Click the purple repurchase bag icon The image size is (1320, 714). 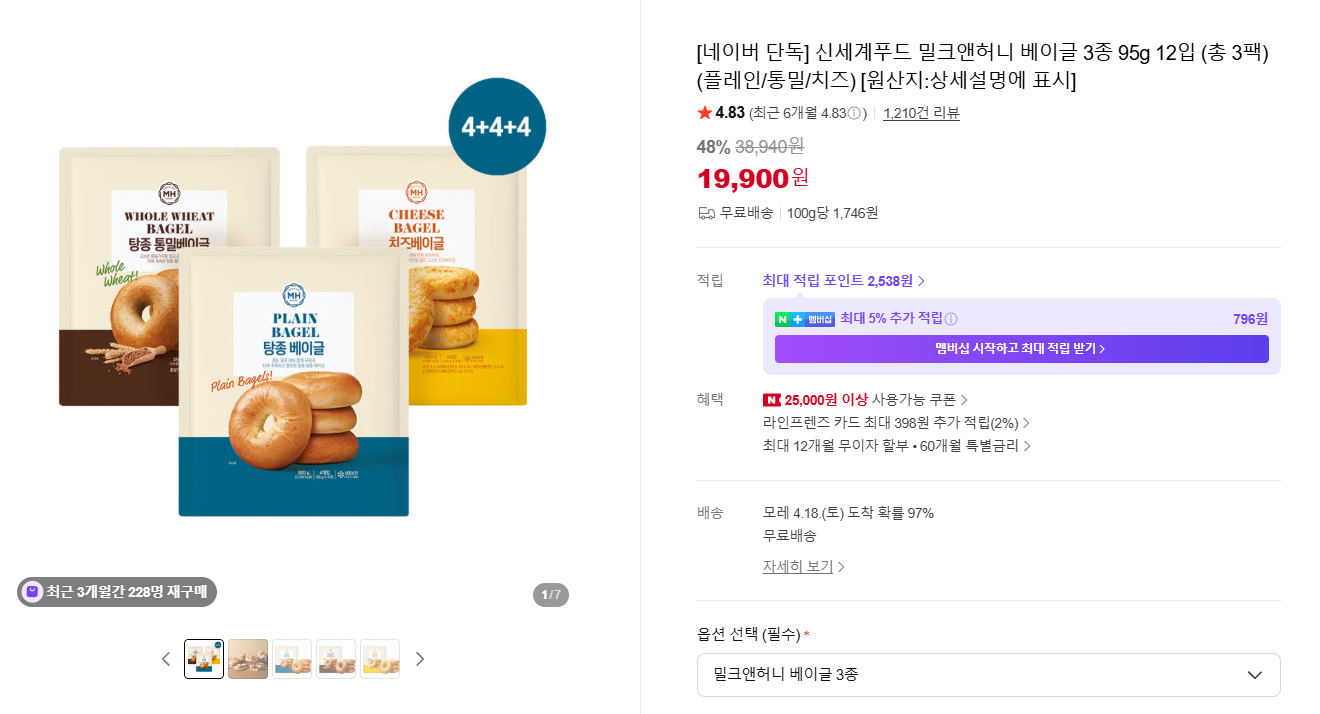[x=32, y=592]
